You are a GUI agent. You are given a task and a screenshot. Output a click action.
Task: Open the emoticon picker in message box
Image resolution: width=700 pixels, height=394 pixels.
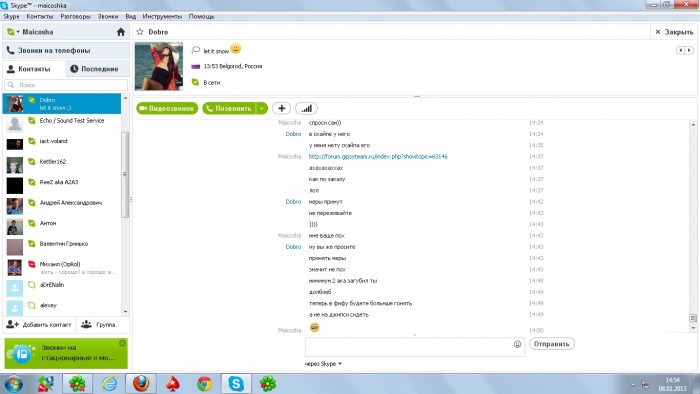[517, 344]
